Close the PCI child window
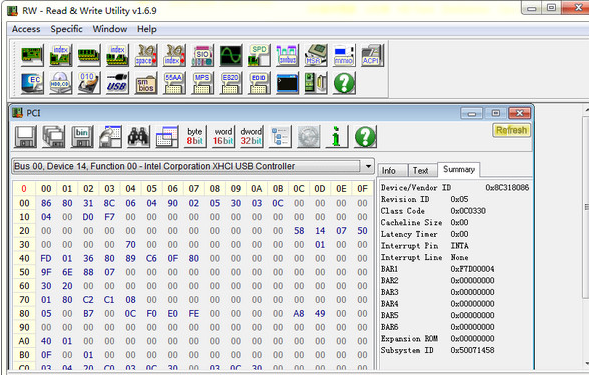589x375 pixels. click(x=520, y=113)
